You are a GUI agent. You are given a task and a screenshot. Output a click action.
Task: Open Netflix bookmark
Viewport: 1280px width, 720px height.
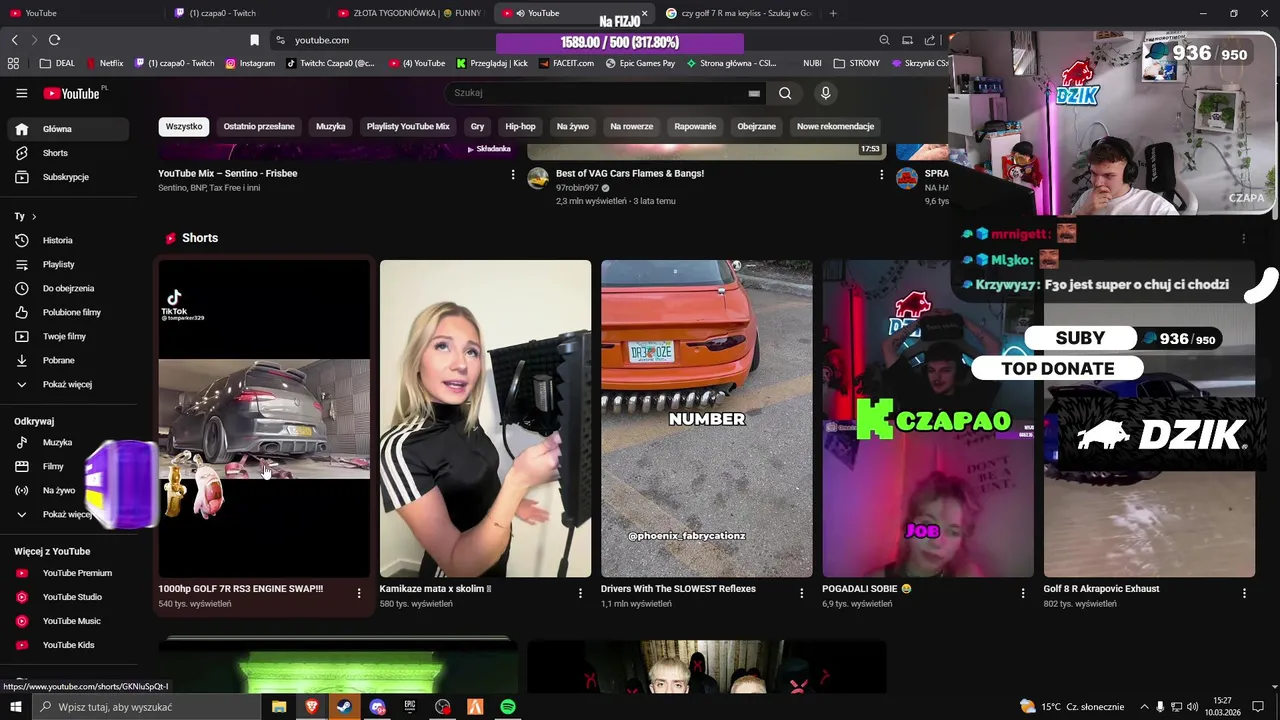click(x=105, y=63)
